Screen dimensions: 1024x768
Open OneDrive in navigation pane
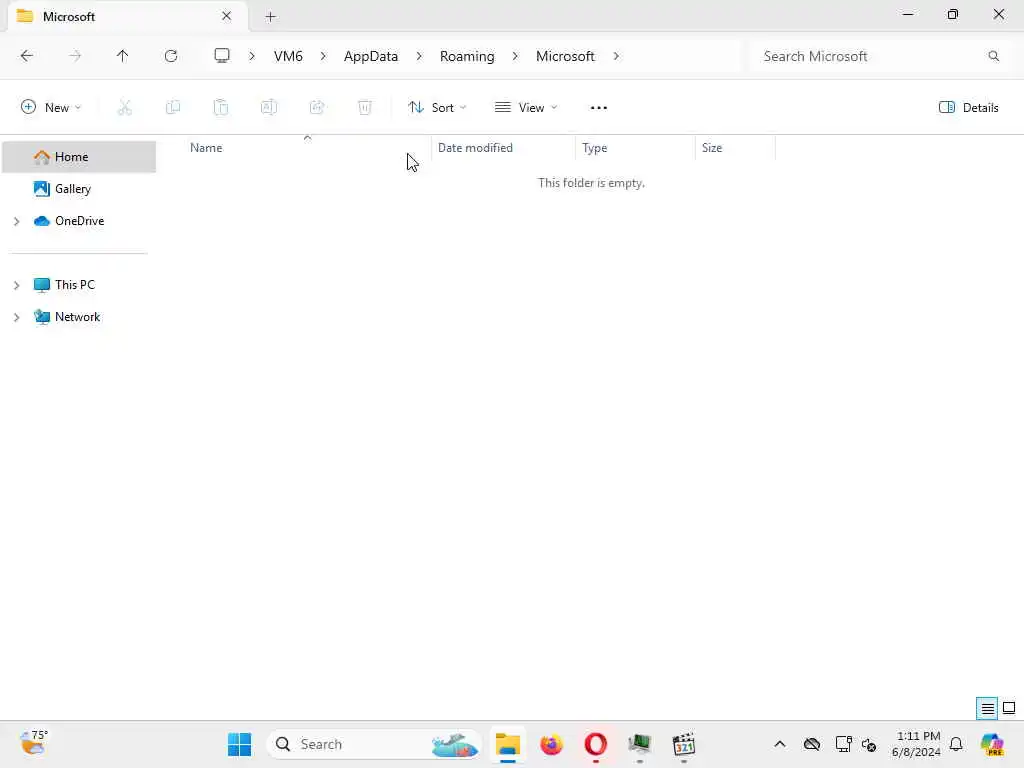coord(79,221)
